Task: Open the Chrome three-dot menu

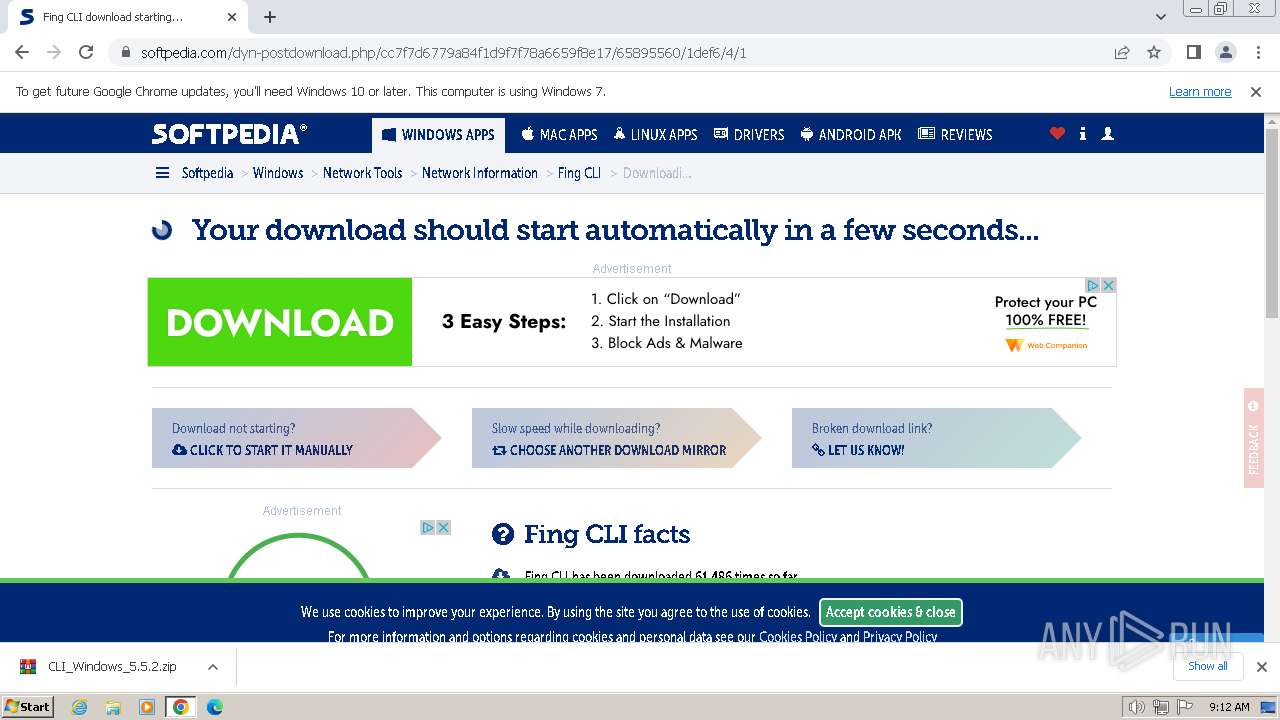Action: [1257, 52]
